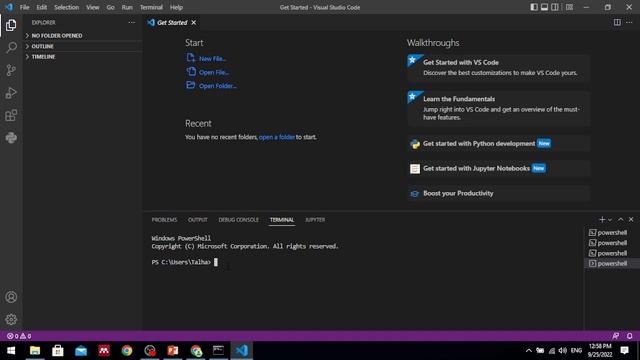Open Windows action center notification icon
The width and height of the screenshot is (640, 360).
[x=624, y=350]
